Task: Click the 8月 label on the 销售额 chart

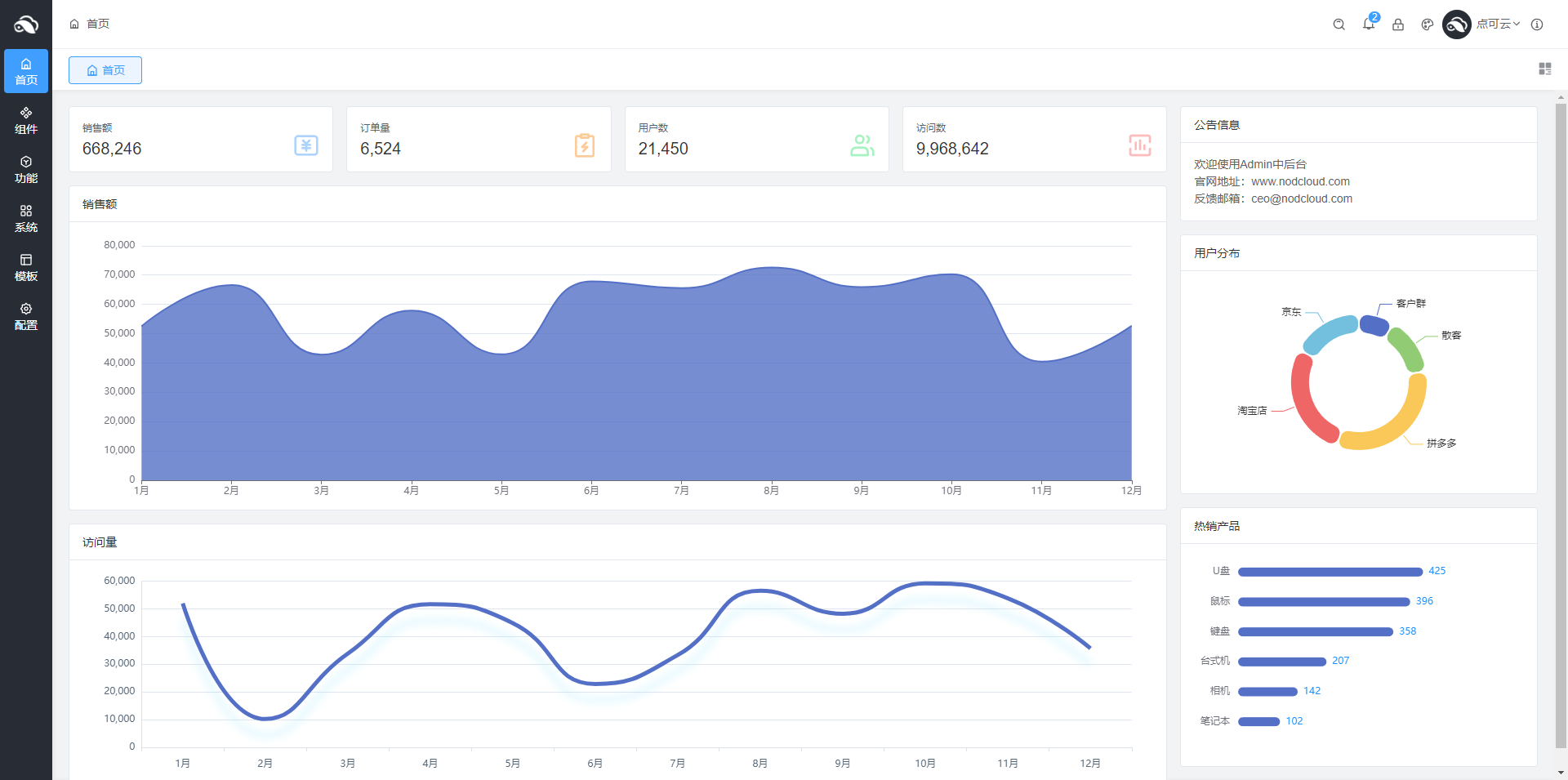Action: click(771, 491)
